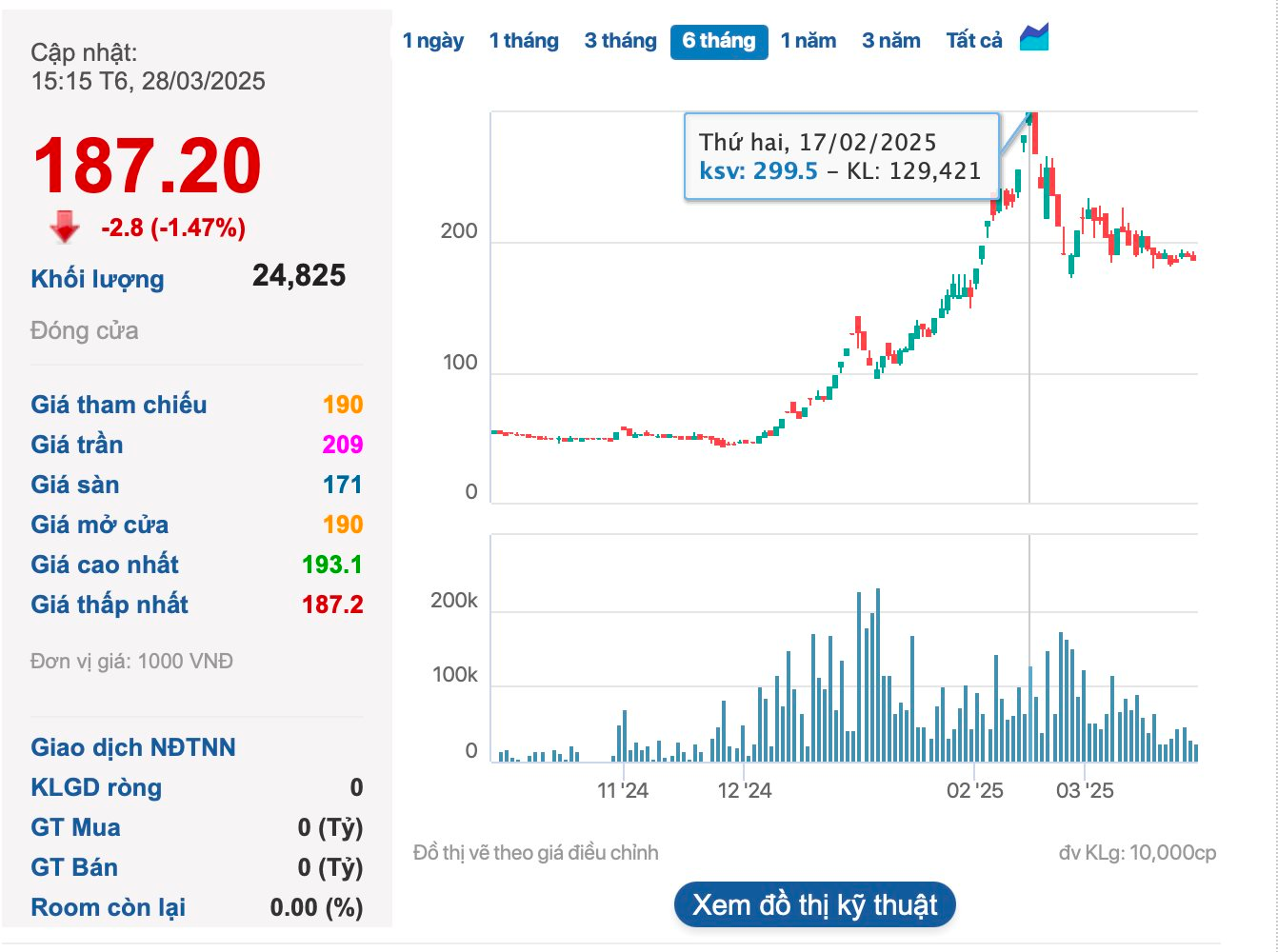Image resolution: width=1278 pixels, height=952 pixels.
Task: Click the large 187.20 current price
Action: pyautogui.click(x=147, y=167)
